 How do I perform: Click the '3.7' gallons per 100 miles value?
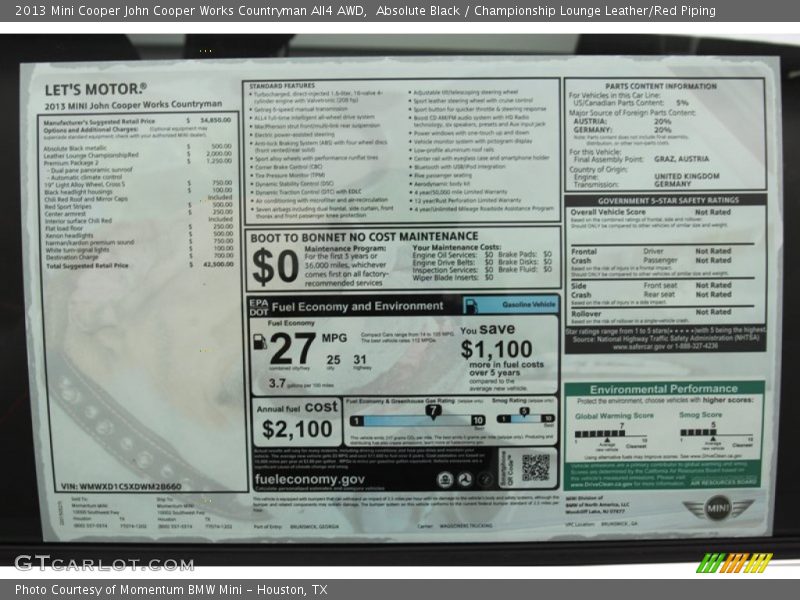coord(277,383)
